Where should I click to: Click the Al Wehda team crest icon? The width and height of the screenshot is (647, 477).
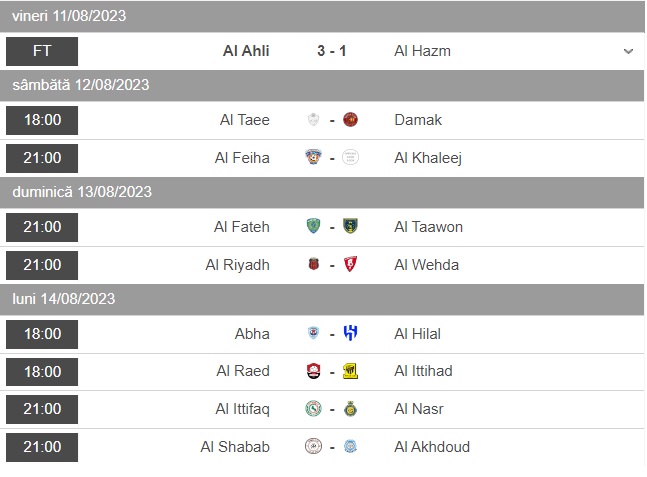350,265
